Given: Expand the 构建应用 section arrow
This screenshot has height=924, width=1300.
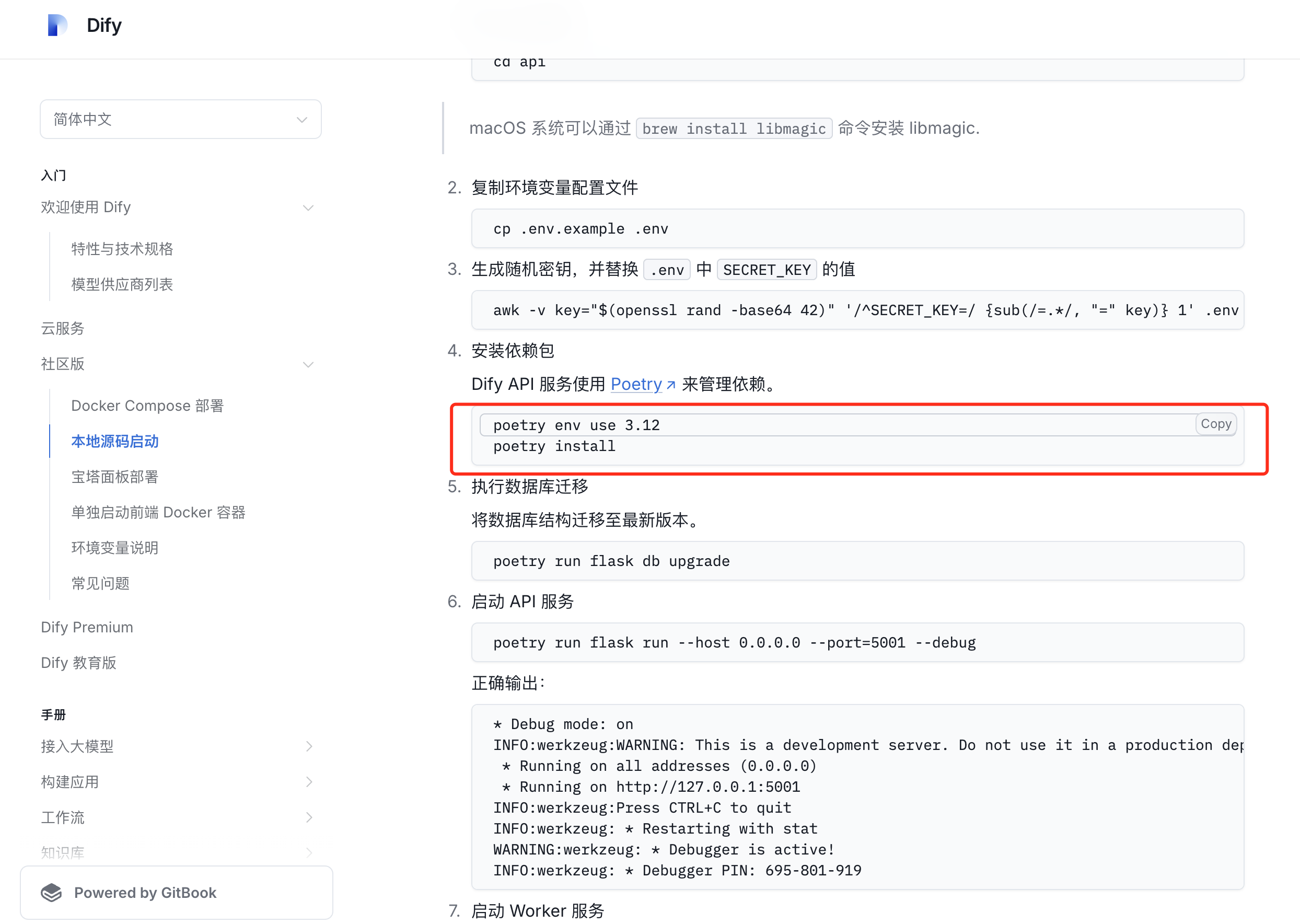Looking at the screenshot, I should coord(309,782).
